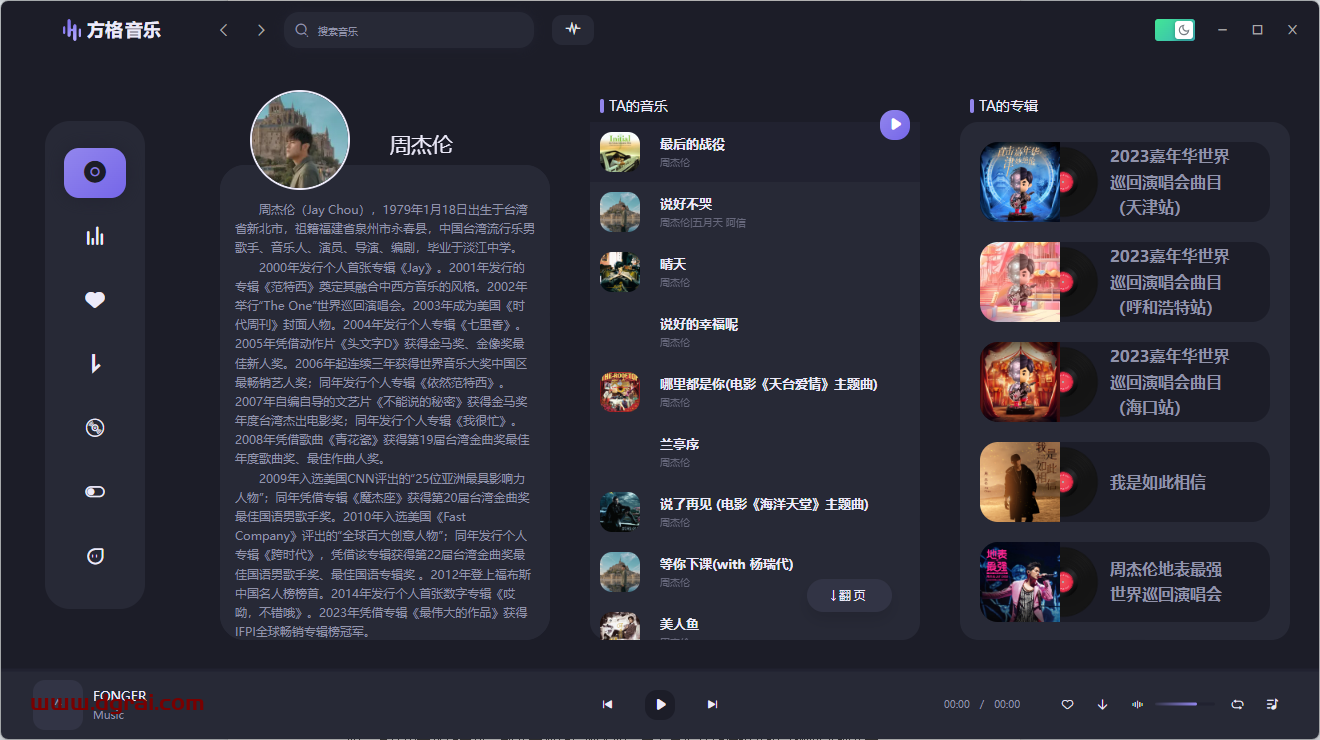Play song 美人鱼
This screenshot has height=740, width=1320.
click(x=755, y=623)
